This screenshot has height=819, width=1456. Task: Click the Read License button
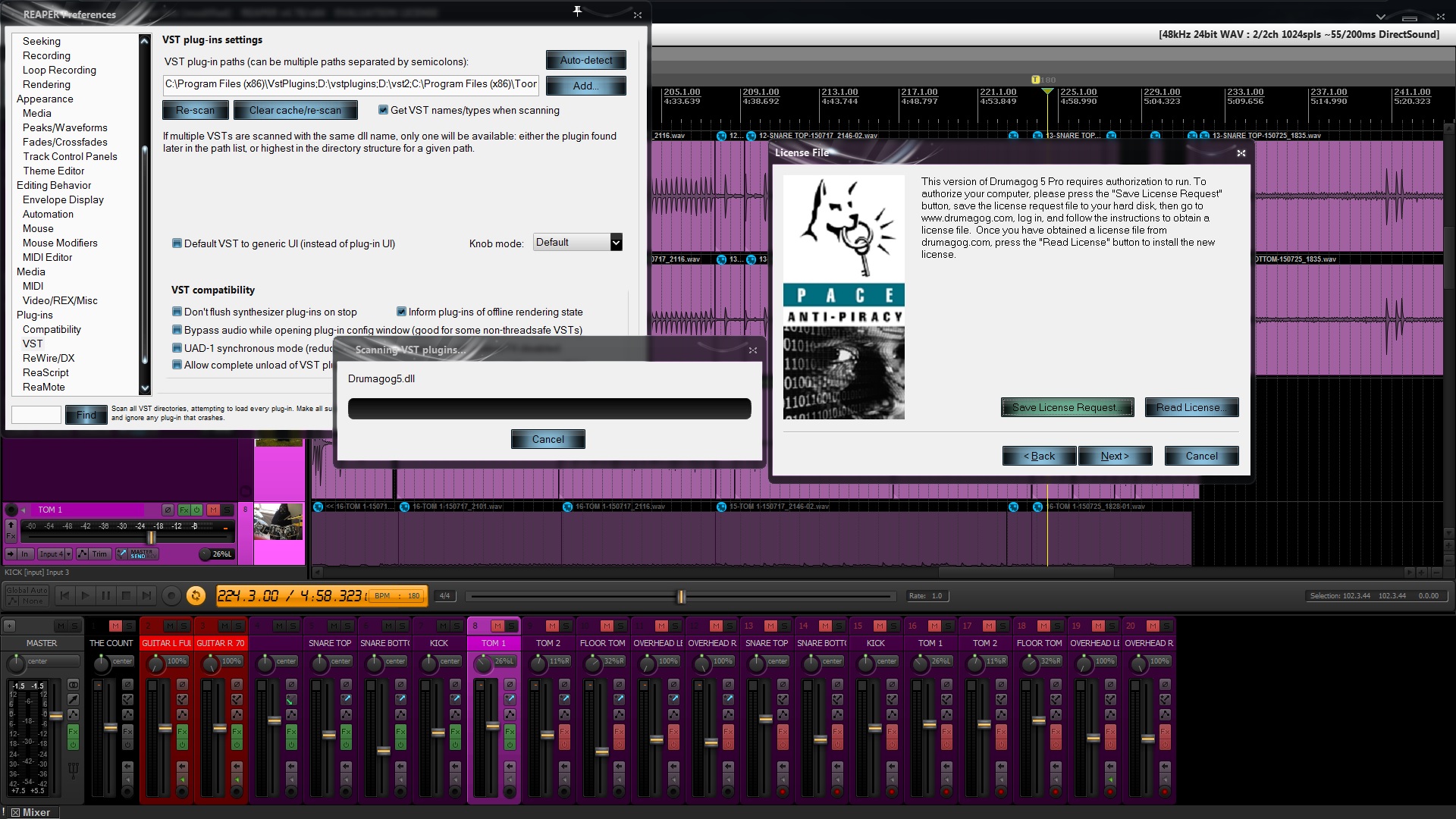click(x=1191, y=407)
